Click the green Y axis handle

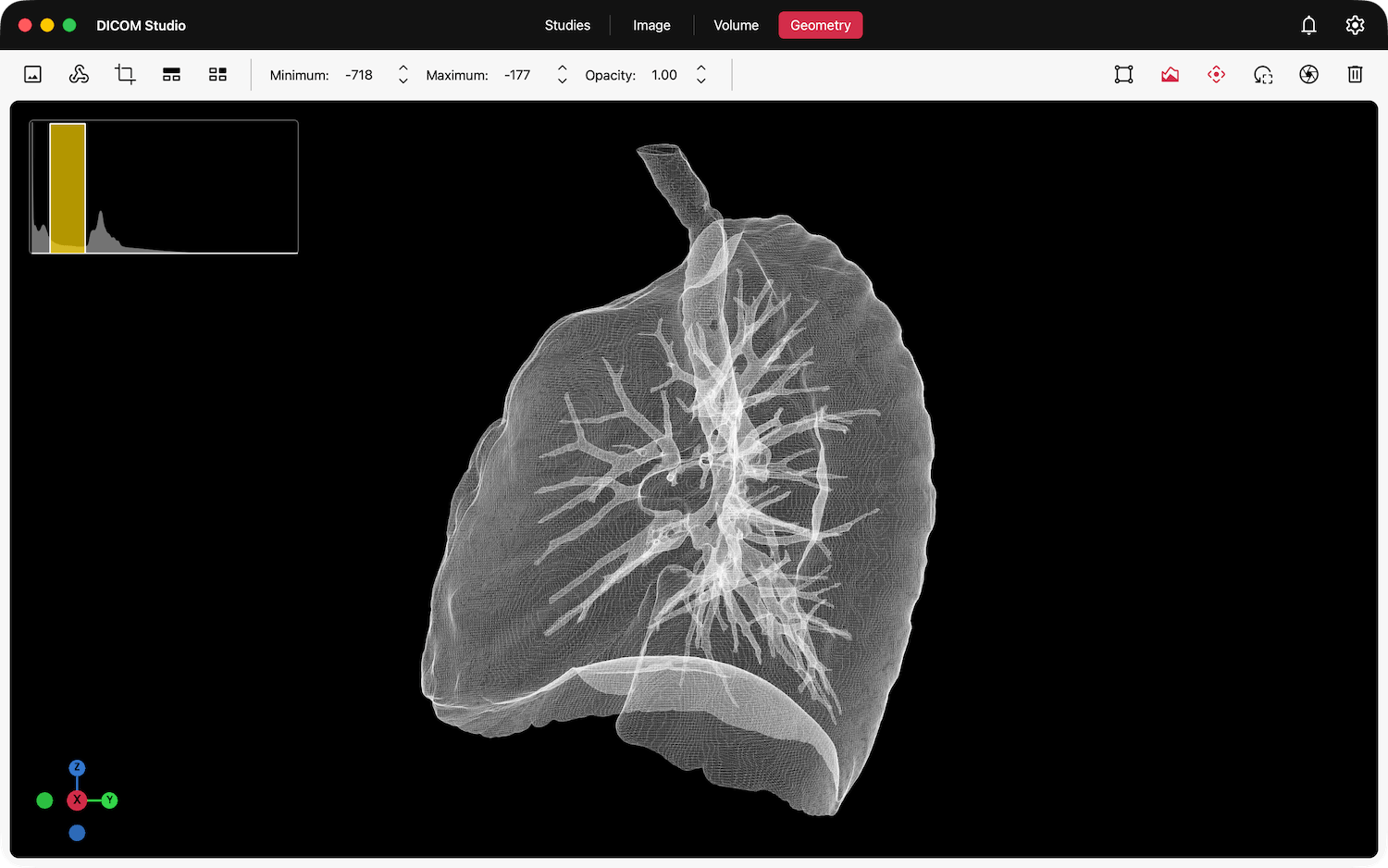pos(109,800)
